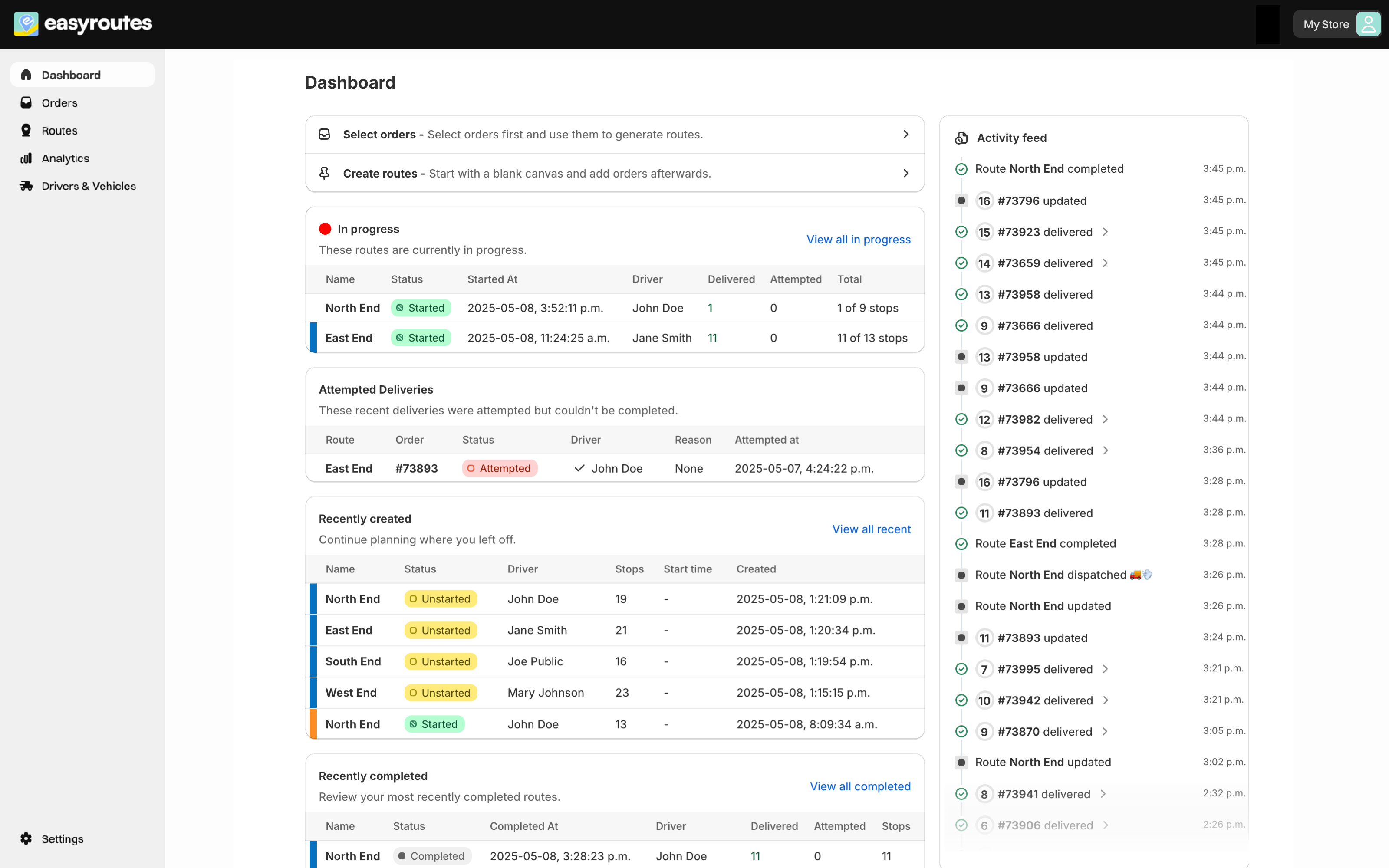The image size is (1389, 868).
Task: Click the Orders inbox icon in sidebar
Action: coord(26,103)
